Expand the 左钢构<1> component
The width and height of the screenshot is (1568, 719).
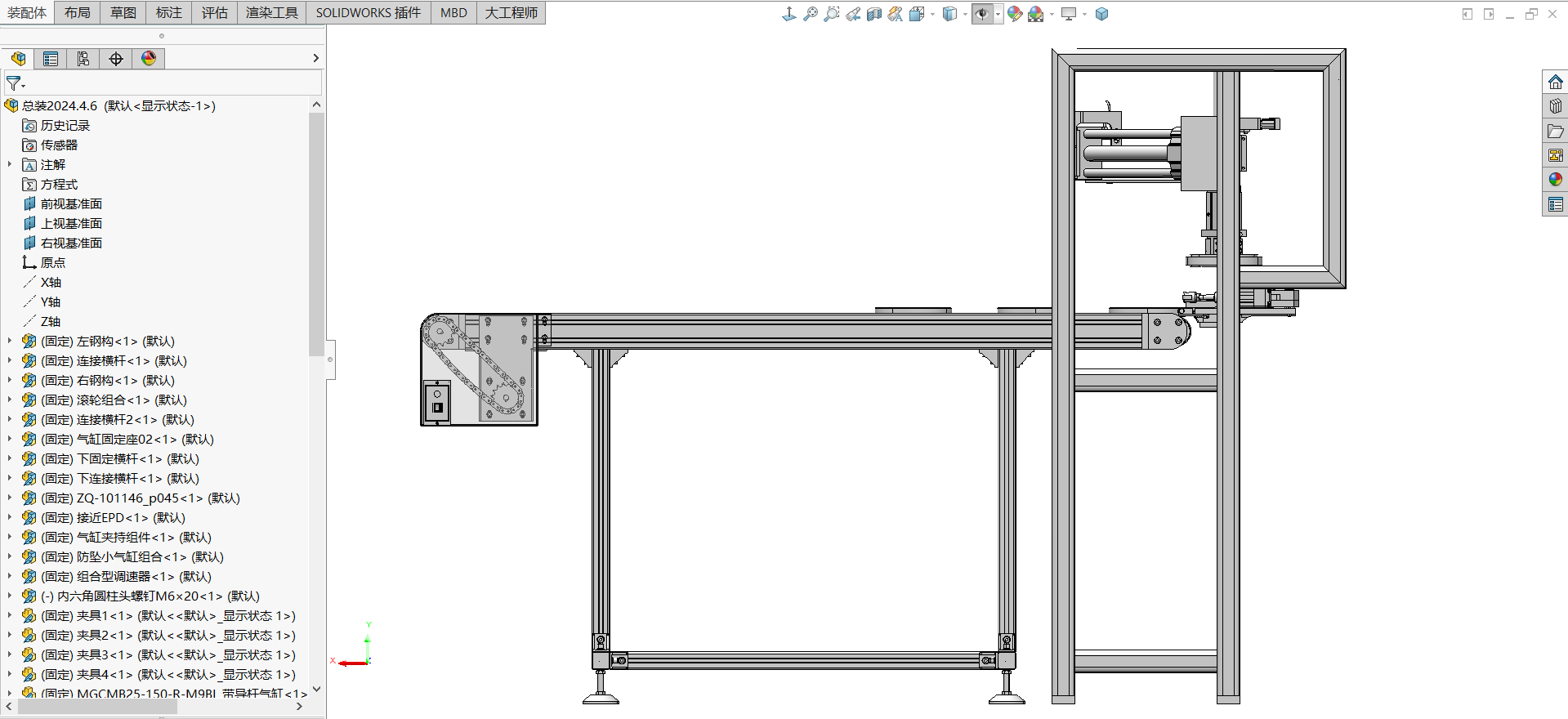(10, 341)
